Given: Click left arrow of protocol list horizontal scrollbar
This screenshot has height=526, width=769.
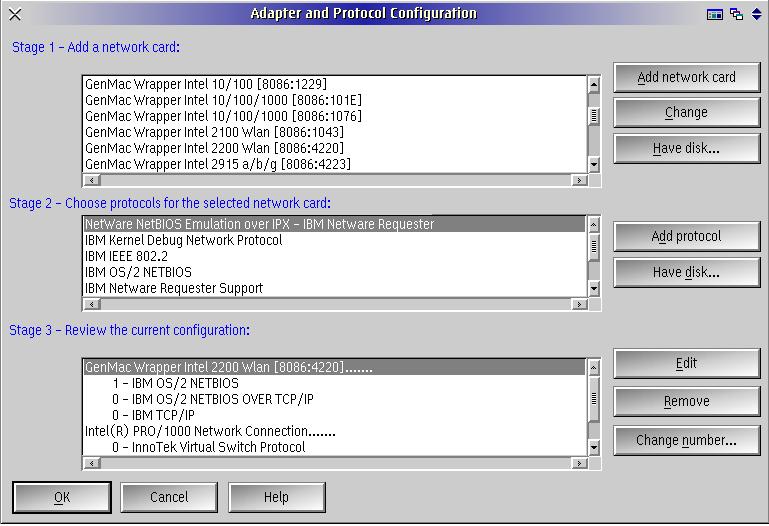Looking at the screenshot, I should tap(92, 304).
